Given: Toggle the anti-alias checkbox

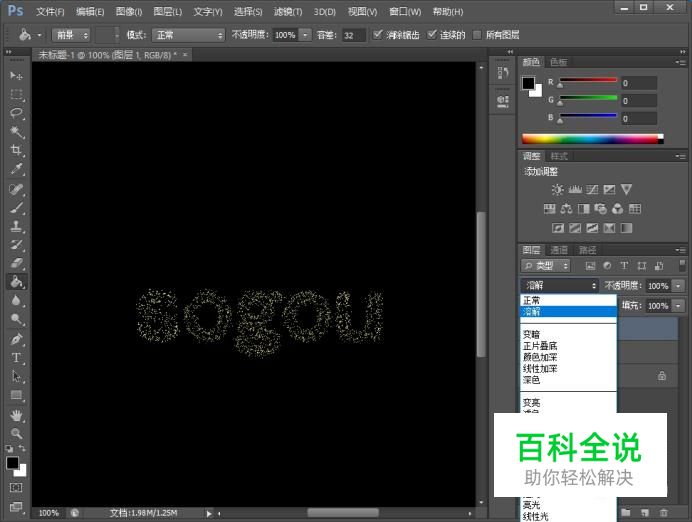Looking at the screenshot, I should [377, 34].
